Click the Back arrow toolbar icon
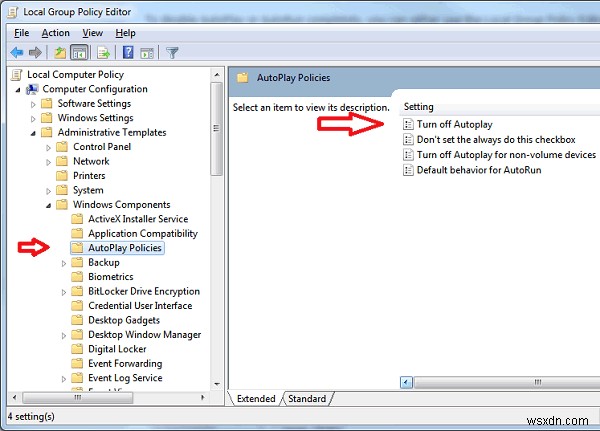 [x=17, y=52]
